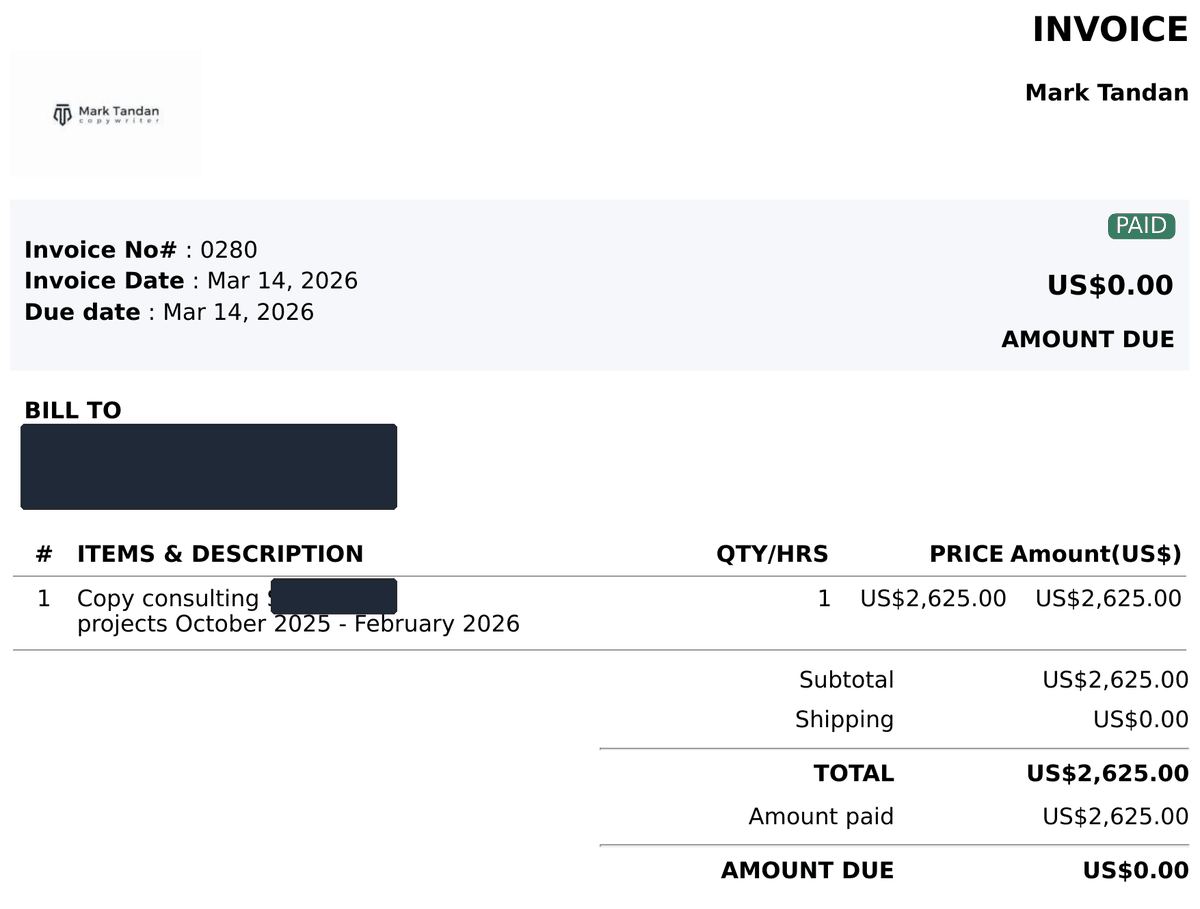Click the TOTAL label in the summary
The height and width of the screenshot is (909, 1200).
pyautogui.click(x=854, y=773)
